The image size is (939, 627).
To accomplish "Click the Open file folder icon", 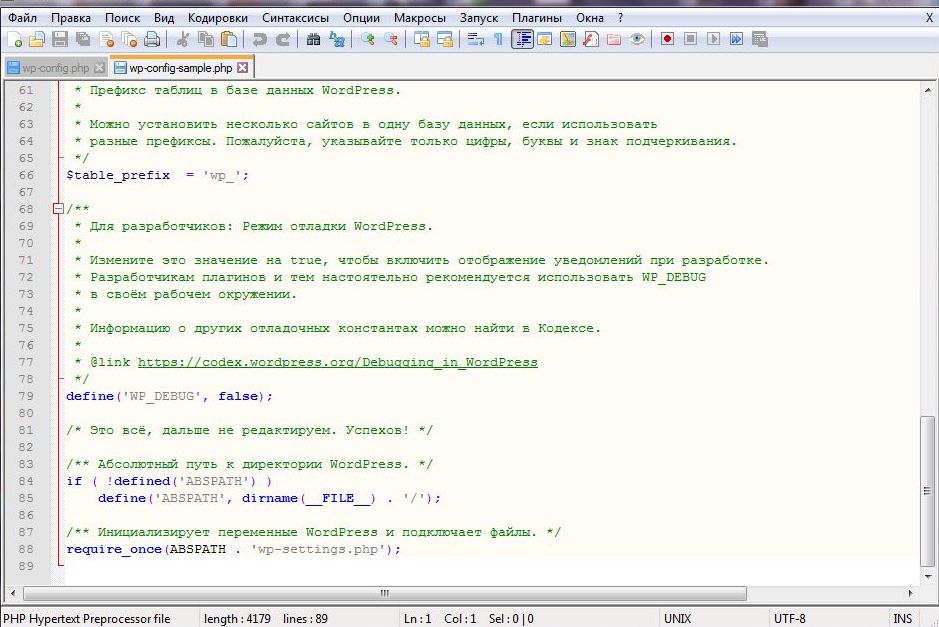I will (x=36, y=40).
